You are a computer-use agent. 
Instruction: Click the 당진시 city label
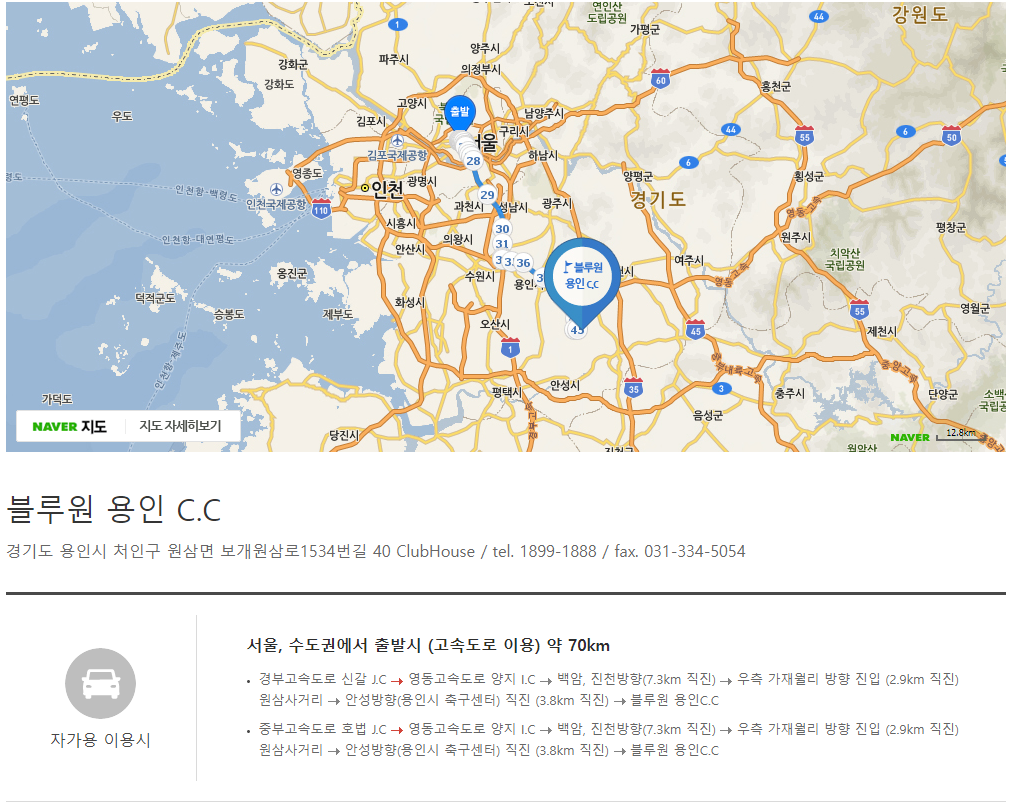[344, 435]
